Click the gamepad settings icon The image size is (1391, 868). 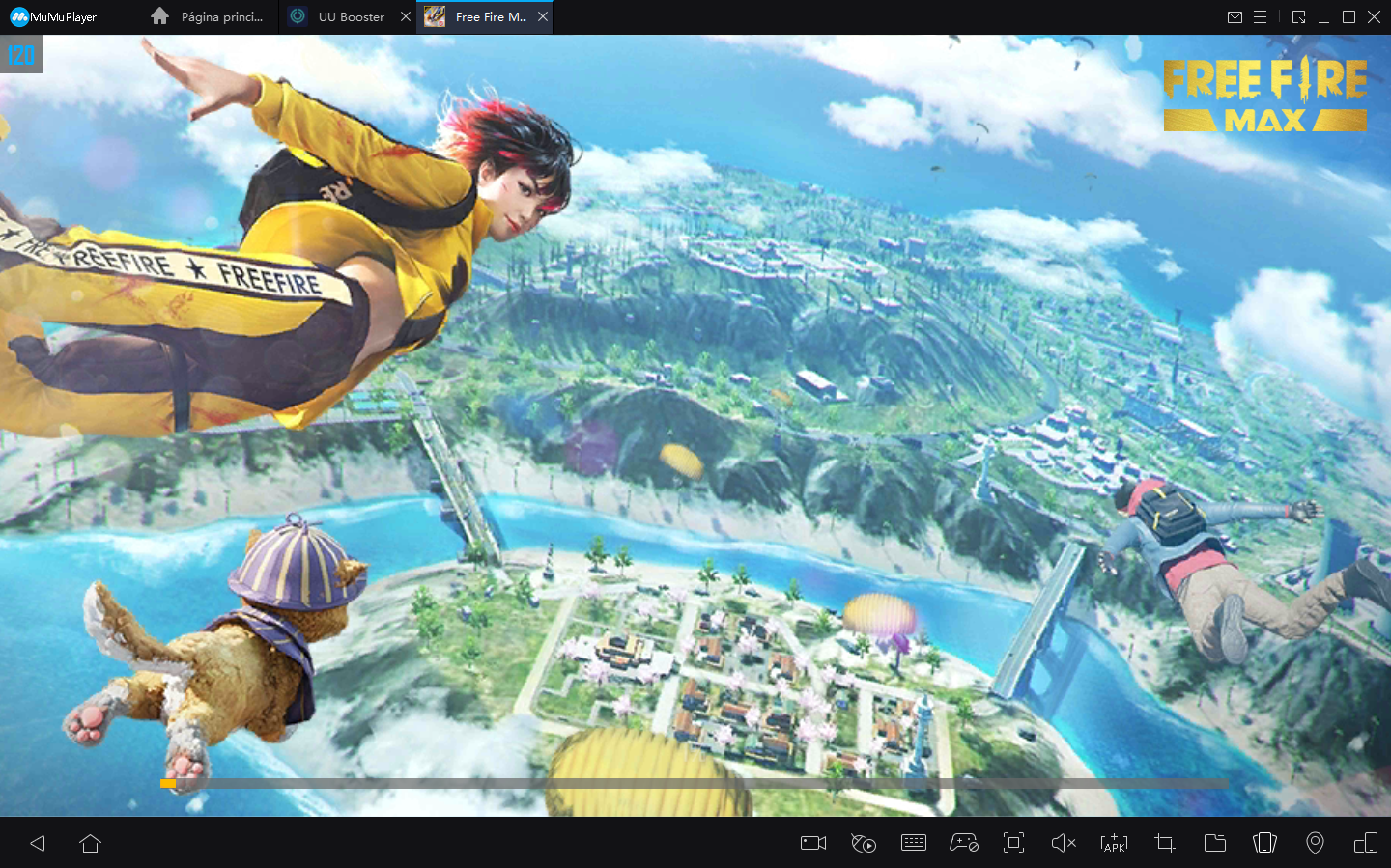(964, 843)
